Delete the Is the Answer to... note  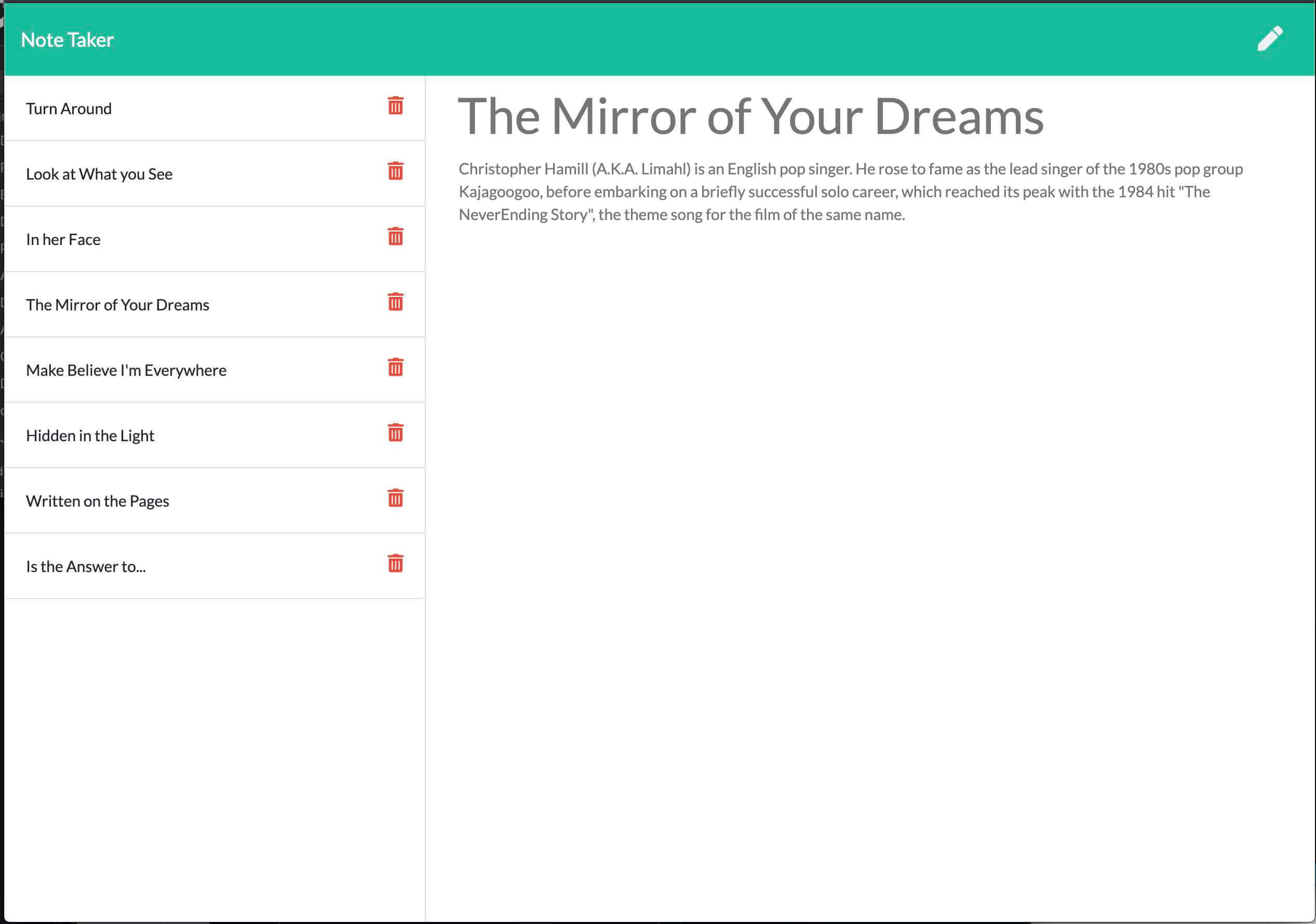click(396, 564)
